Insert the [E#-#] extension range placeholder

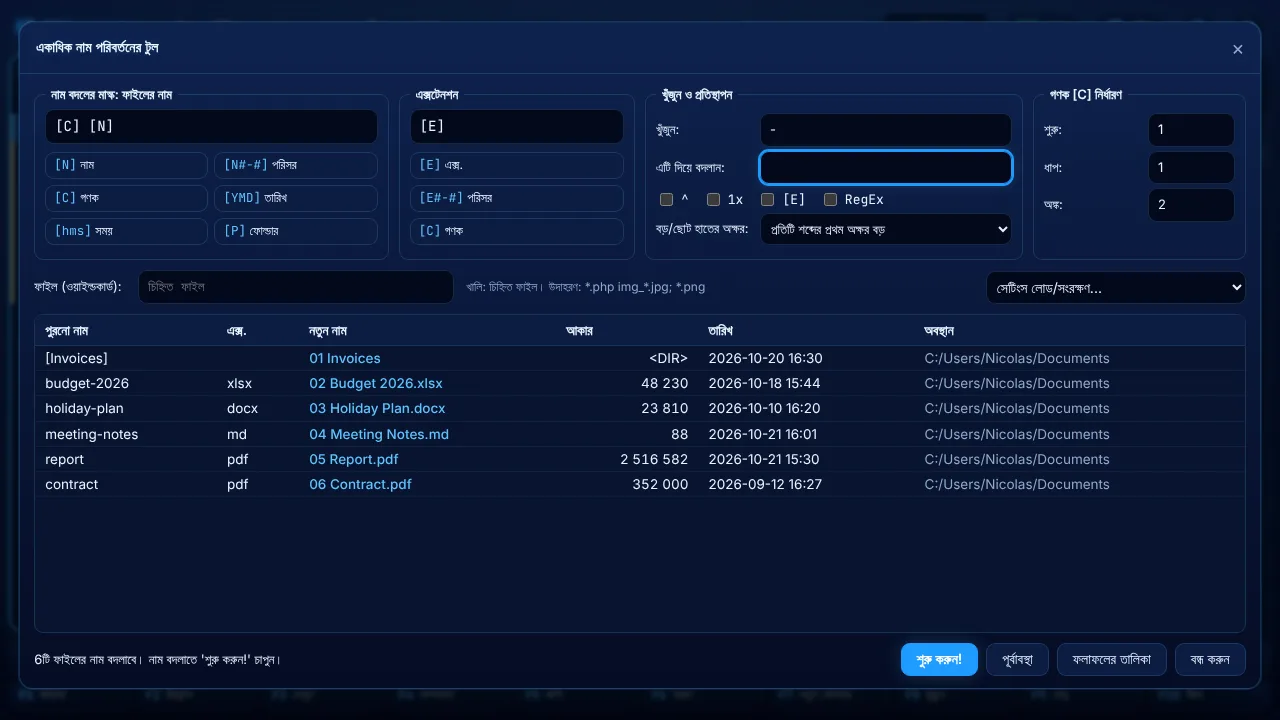pyautogui.click(x=517, y=198)
